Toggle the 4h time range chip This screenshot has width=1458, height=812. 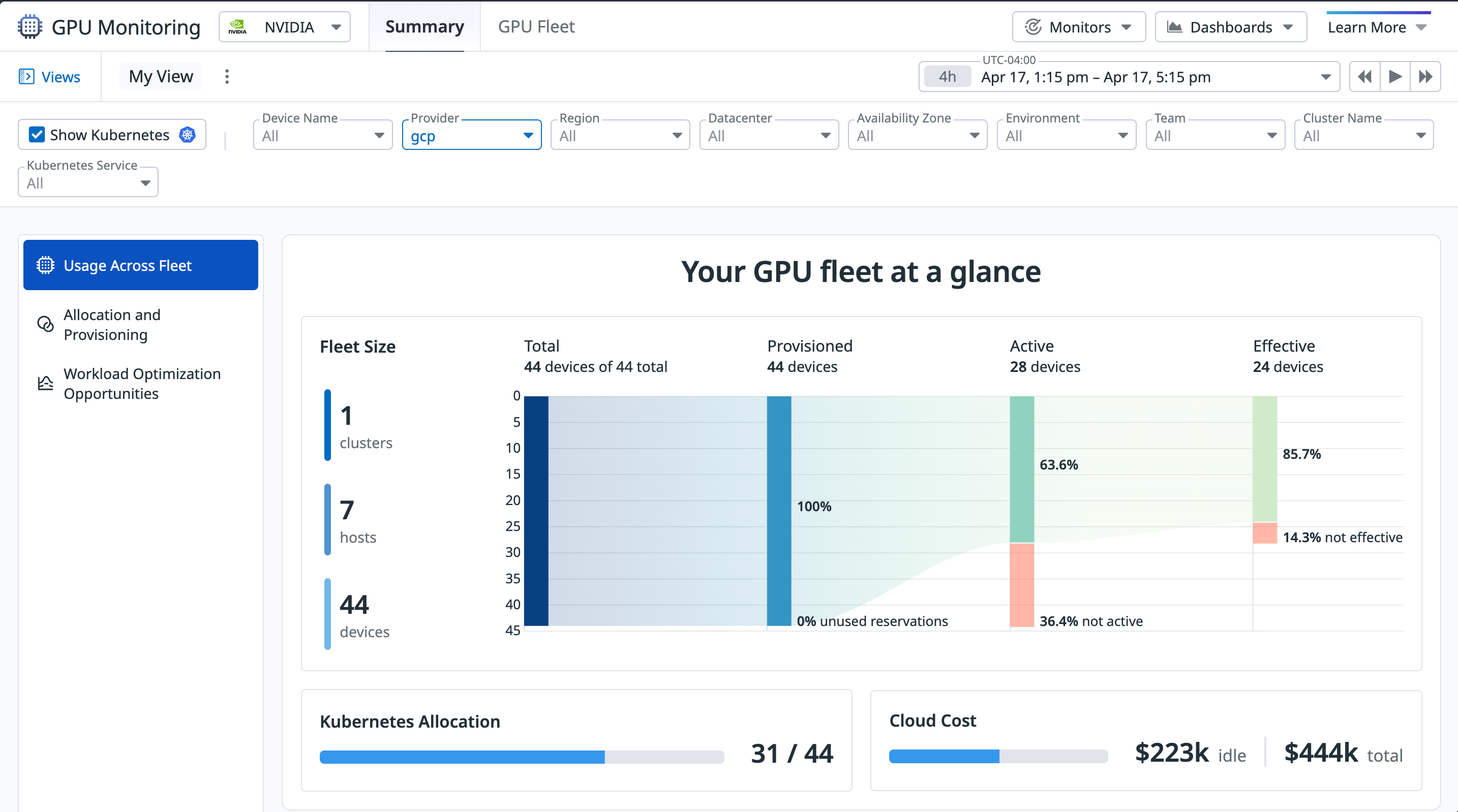tap(947, 76)
